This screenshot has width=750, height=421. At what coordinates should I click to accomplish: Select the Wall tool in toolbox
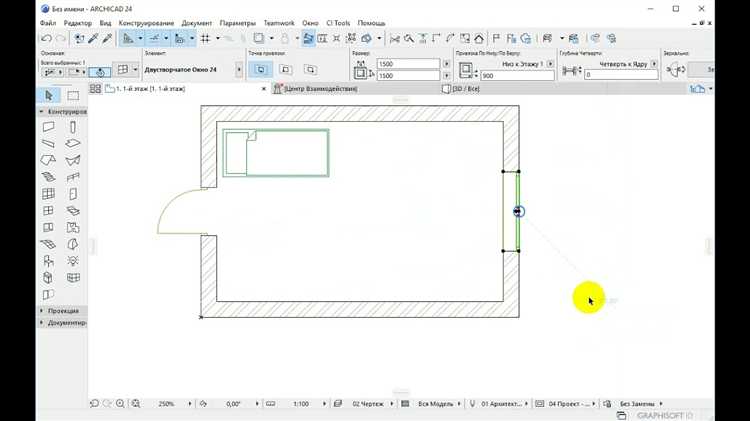pyautogui.click(x=48, y=127)
